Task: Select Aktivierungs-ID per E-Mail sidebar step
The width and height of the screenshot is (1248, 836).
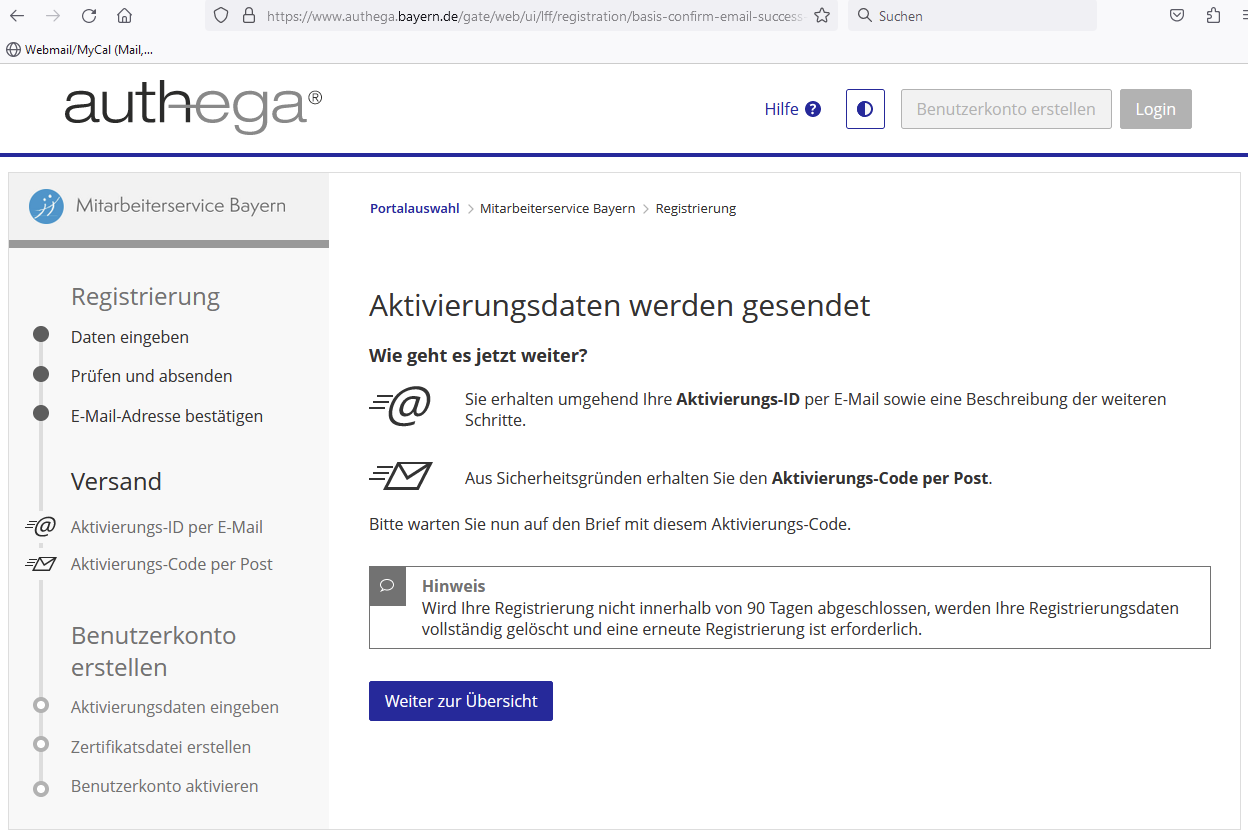Action: click(x=166, y=527)
